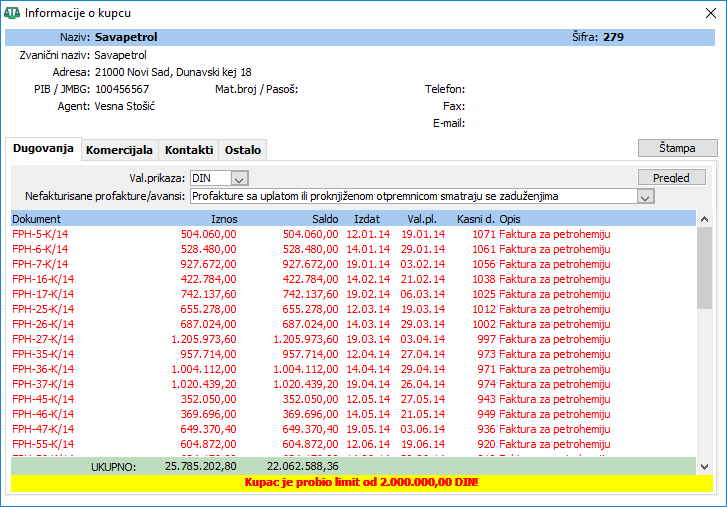Image resolution: width=727 pixels, height=507 pixels.
Task: Close the Informacije o kupcu window
Action: pyautogui.click(x=710, y=13)
